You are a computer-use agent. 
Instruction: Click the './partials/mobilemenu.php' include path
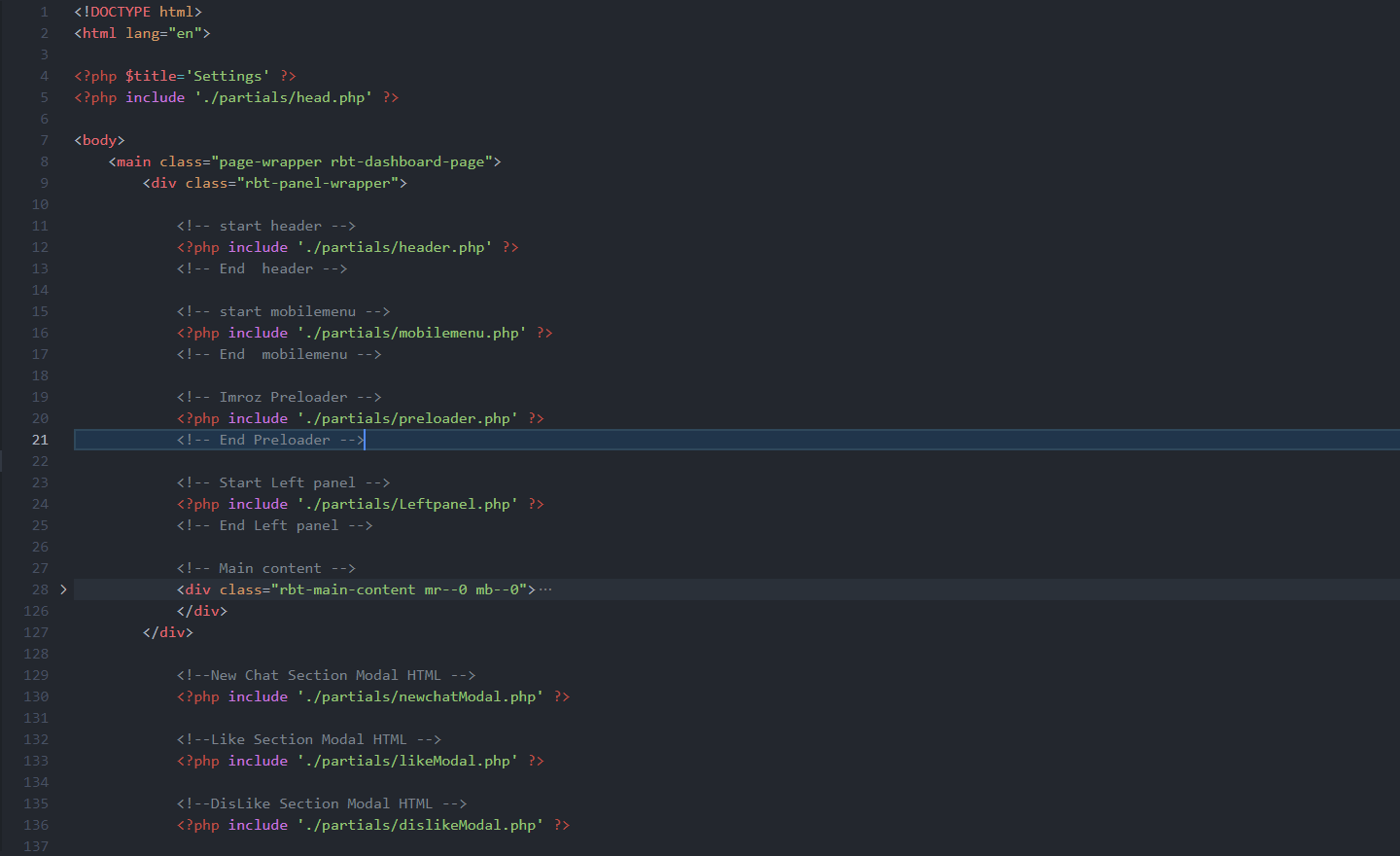(x=411, y=333)
